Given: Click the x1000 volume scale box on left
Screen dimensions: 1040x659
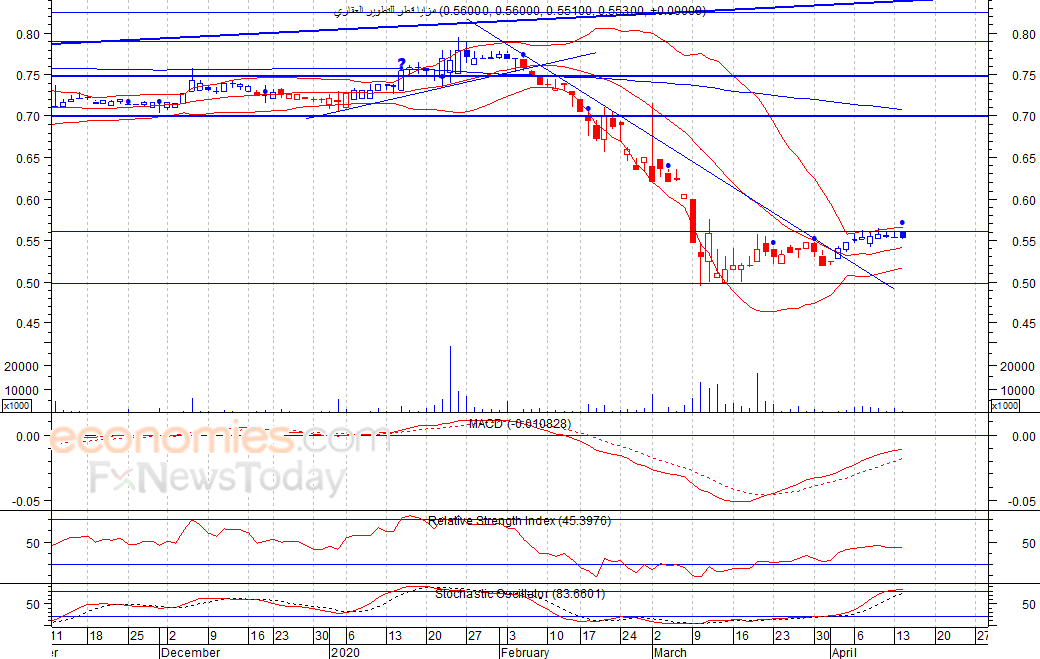Looking at the screenshot, I should pos(17,405).
